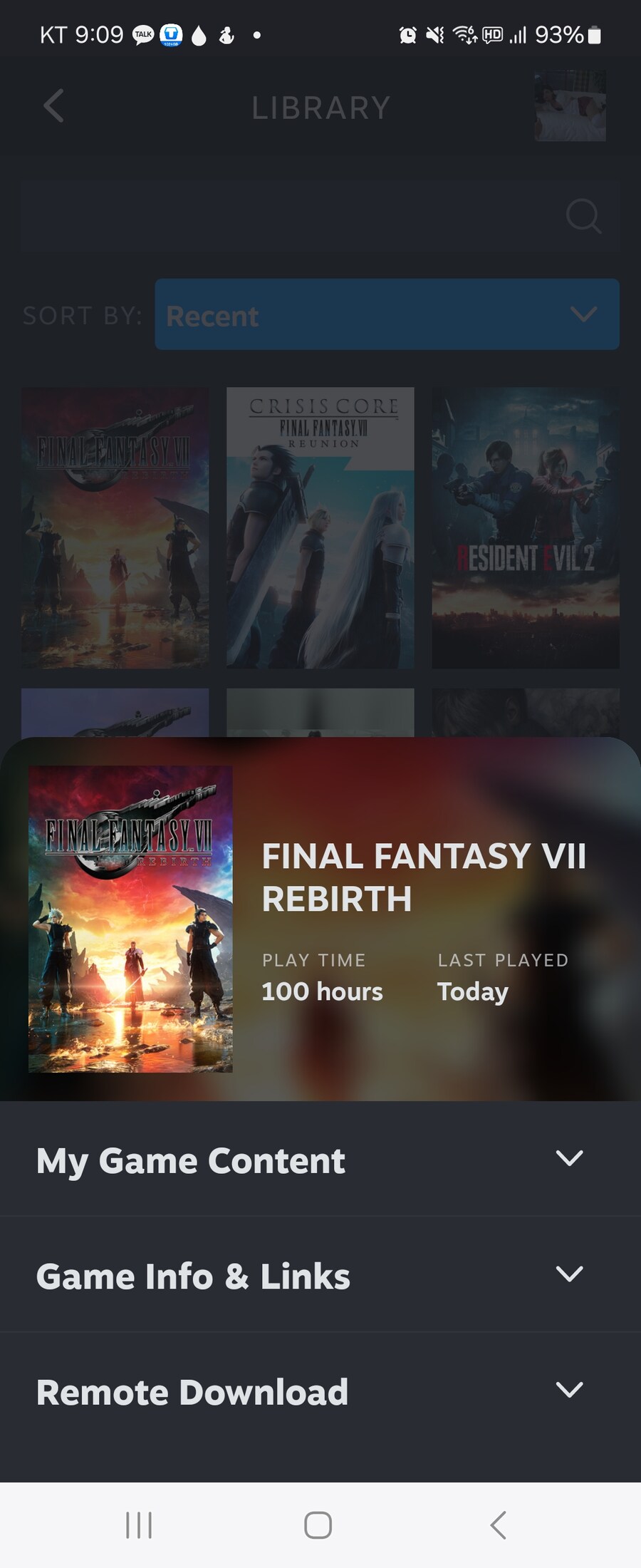Select the Resident Evil 2 cover
Screen dimensions: 641x1568
(525, 527)
